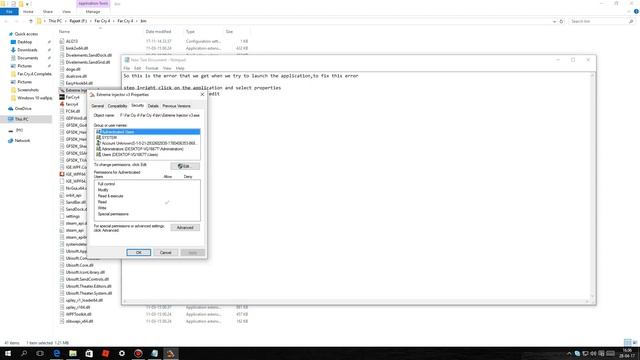Click This PC breadcrumb in address bar
640x360 pixels.
[x=55, y=21]
